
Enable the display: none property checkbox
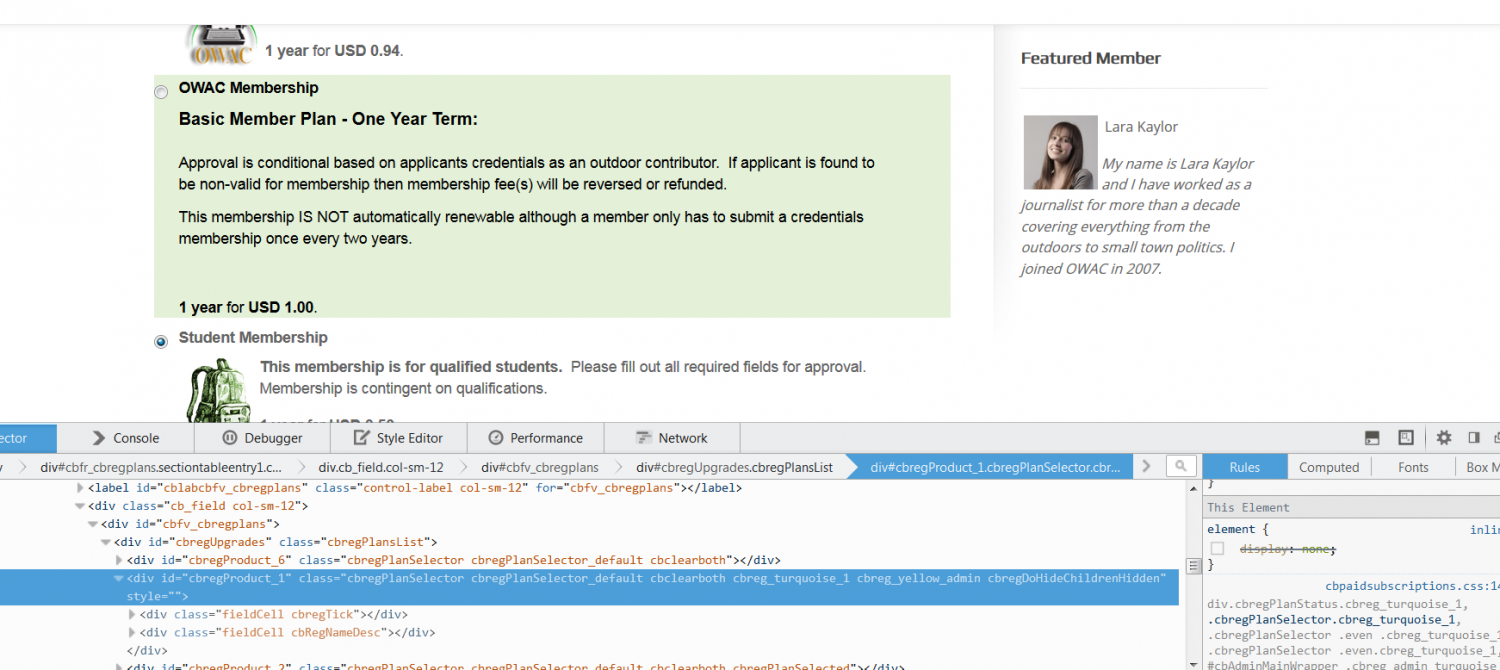pyautogui.click(x=1217, y=548)
